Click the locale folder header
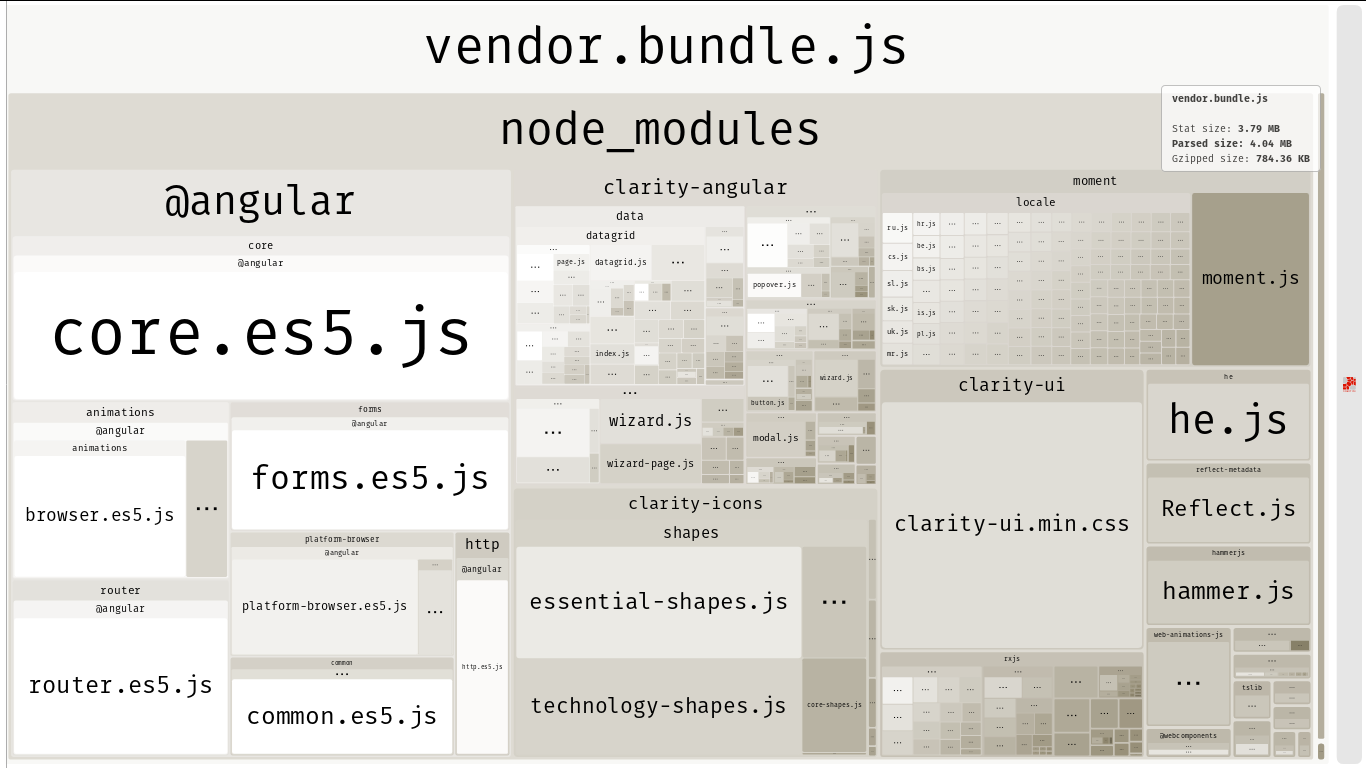Screen dimensions: 1366x768 click(1036, 202)
